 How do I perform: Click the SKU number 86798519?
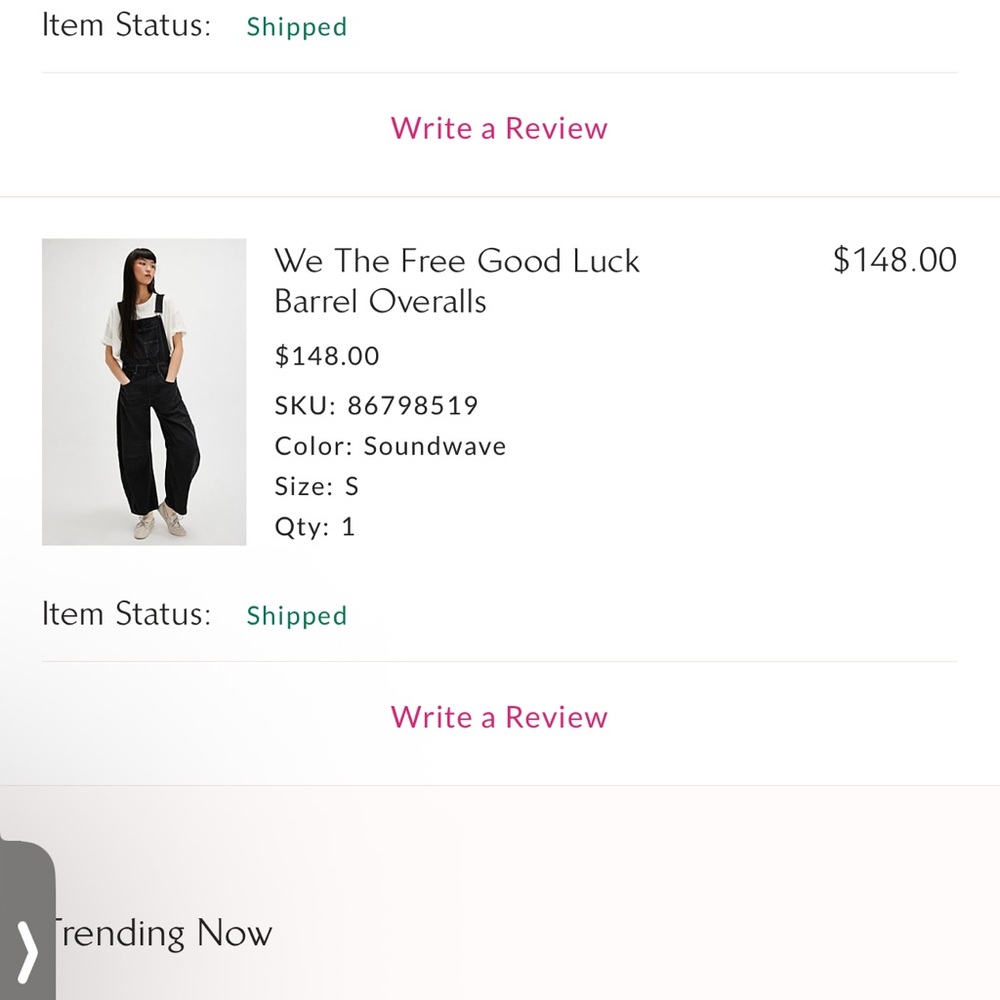pyautogui.click(x=412, y=405)
